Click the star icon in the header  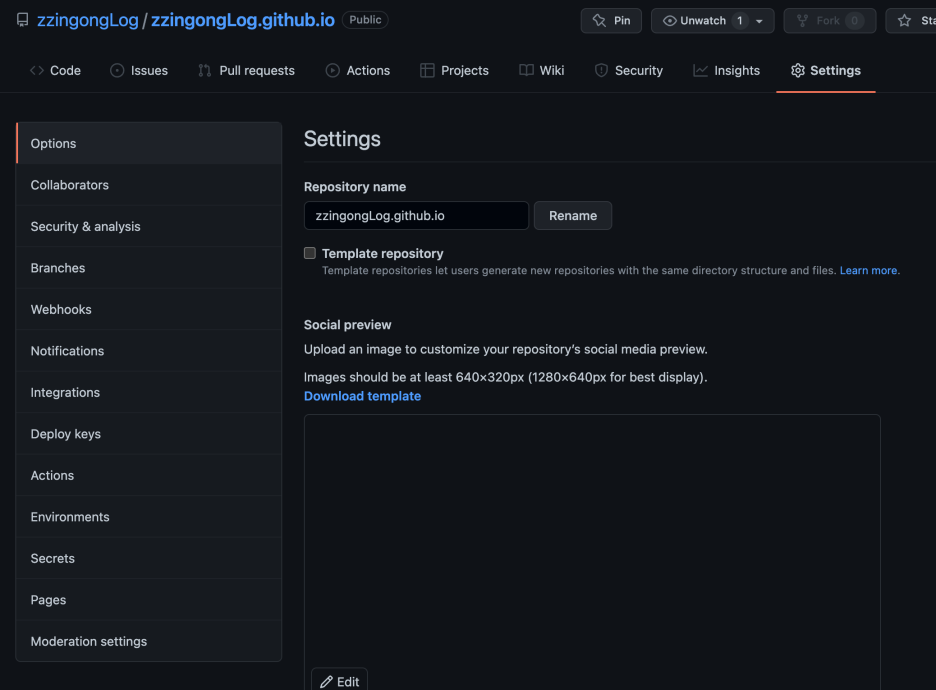(x=904, y=21)
